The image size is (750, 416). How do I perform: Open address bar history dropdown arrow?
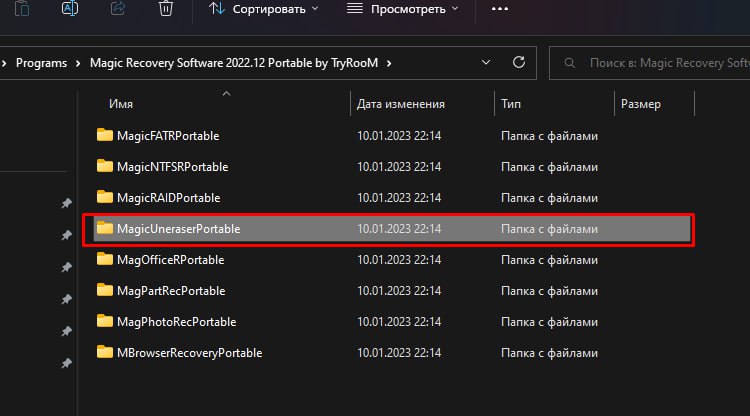485,63
